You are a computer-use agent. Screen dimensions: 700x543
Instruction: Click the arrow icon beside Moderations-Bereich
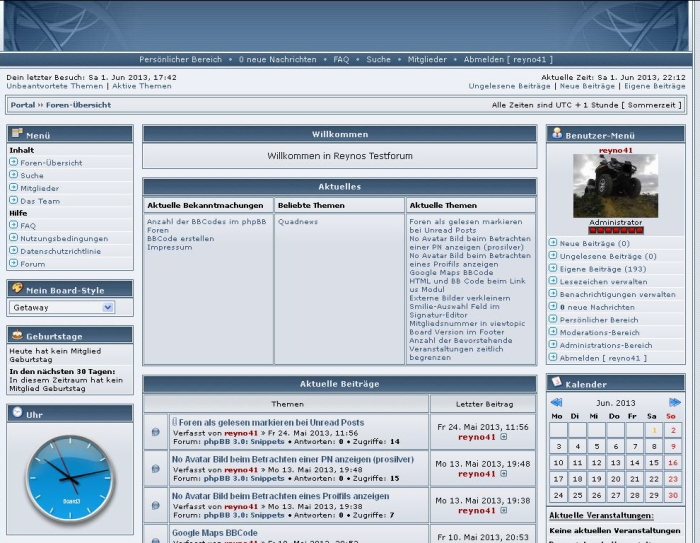[553, 332]
